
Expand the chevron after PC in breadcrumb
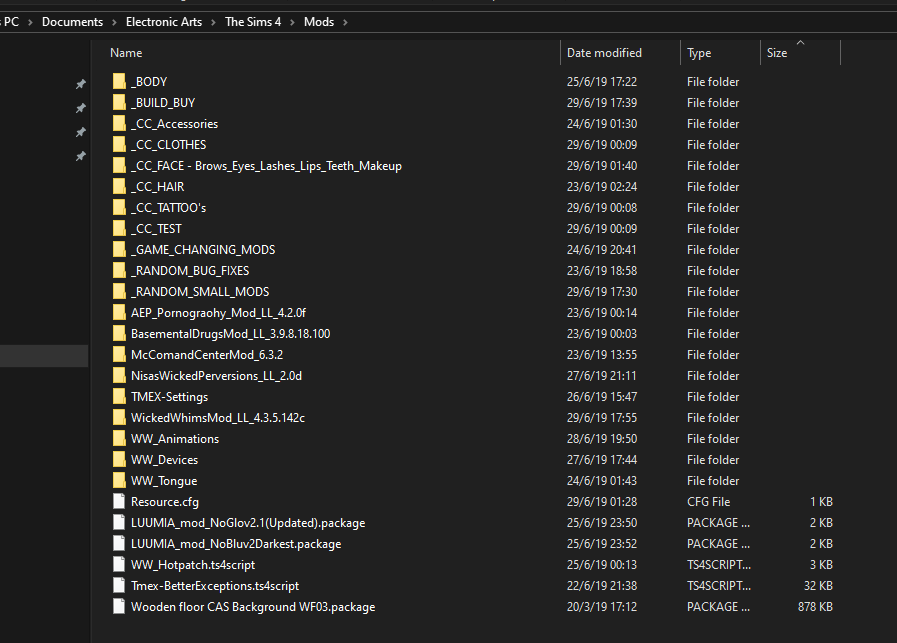point(30,22)
